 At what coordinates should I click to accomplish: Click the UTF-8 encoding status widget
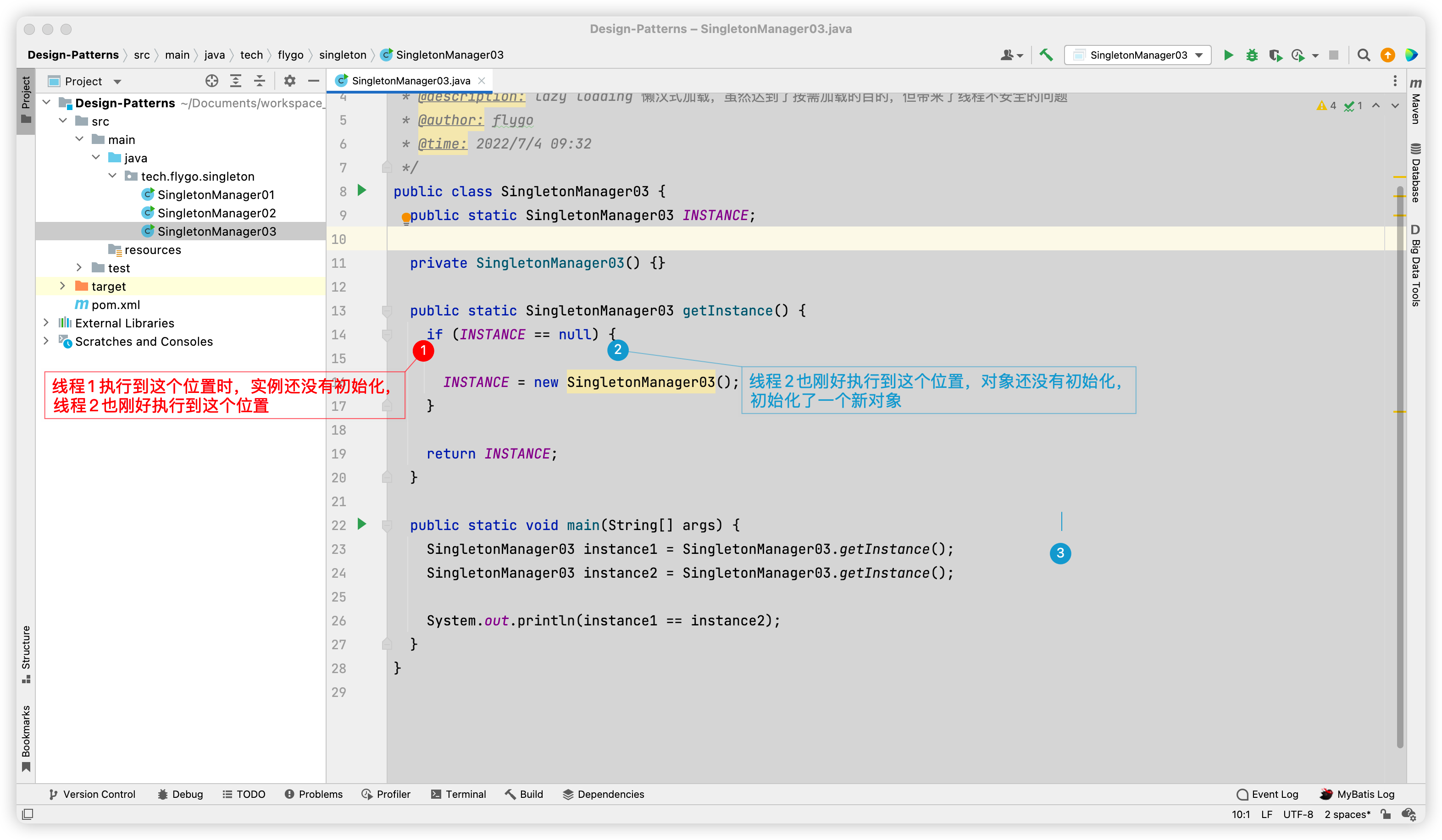1298,814
